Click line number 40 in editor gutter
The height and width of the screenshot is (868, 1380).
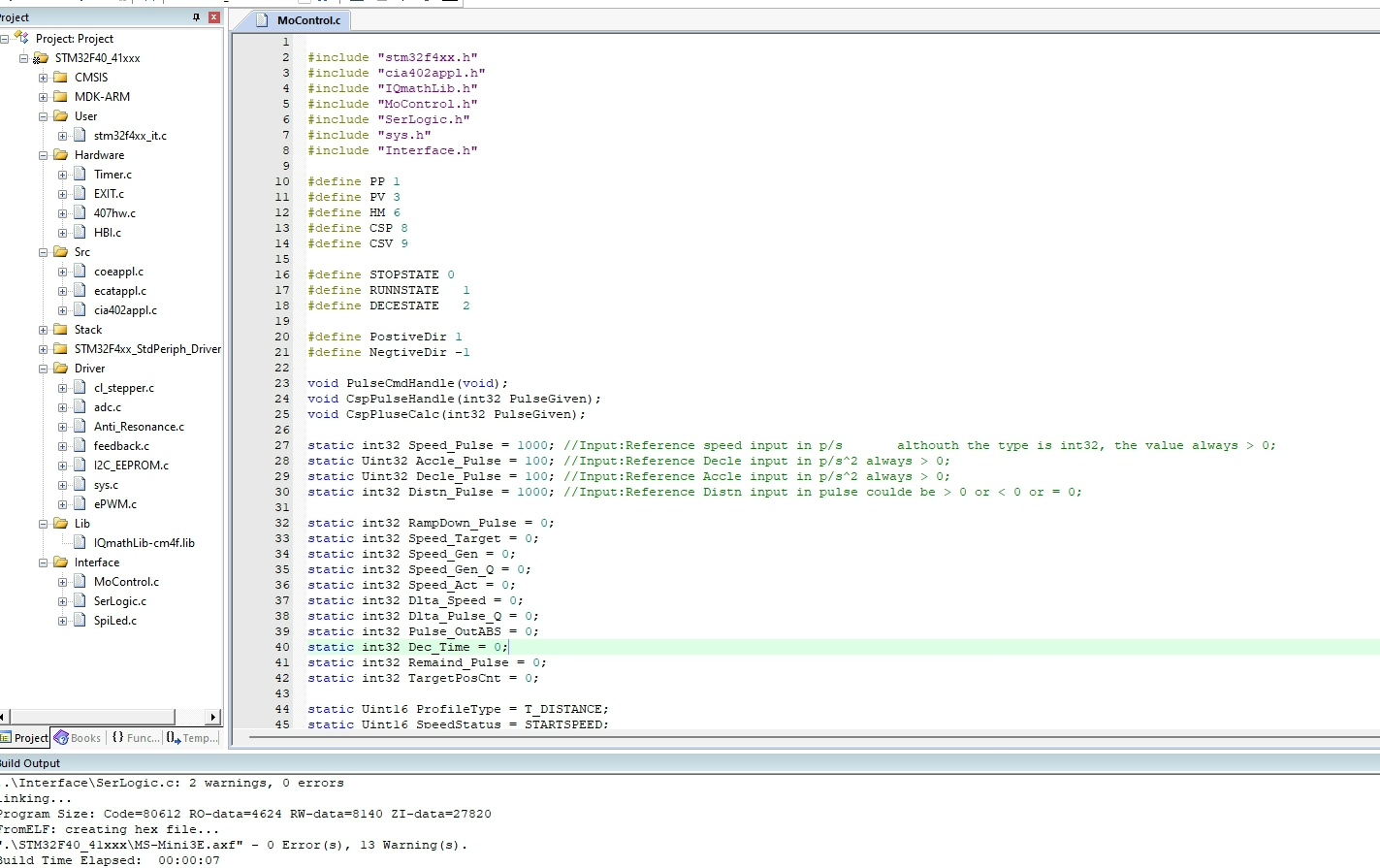click(x=282, y=647)
